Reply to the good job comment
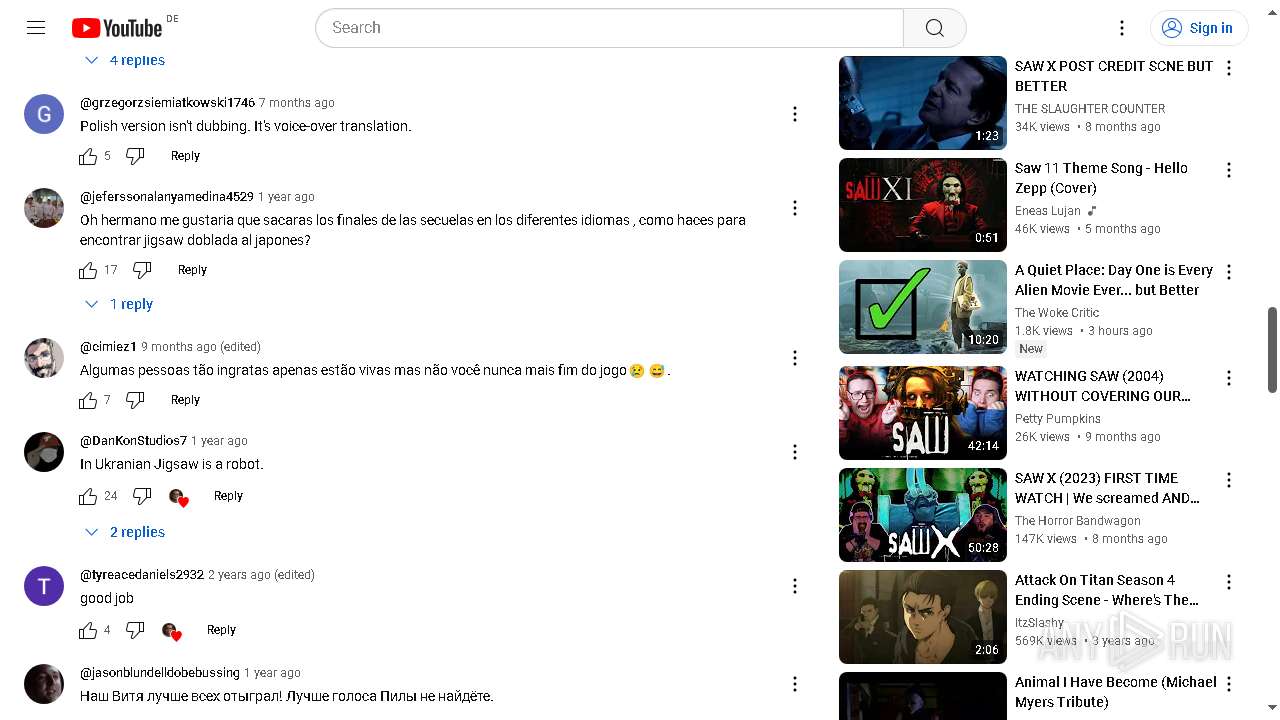The height and width of the screenshot is (720, 1280). pos(221,630)
